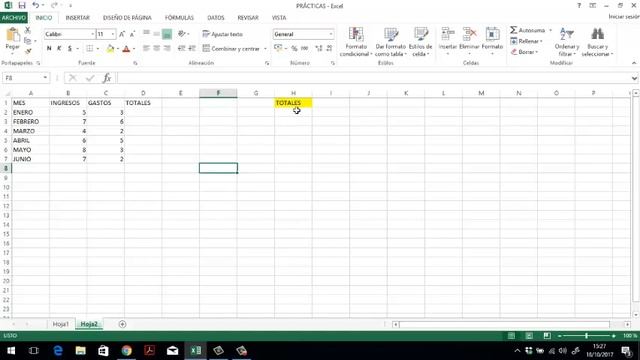This screenshot has height=360, width=640.
Task: Switch to the FÓRMULAS tab
Action: 179,18
